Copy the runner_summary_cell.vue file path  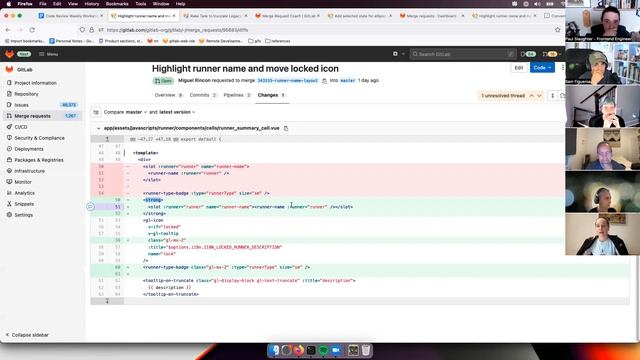286,128
